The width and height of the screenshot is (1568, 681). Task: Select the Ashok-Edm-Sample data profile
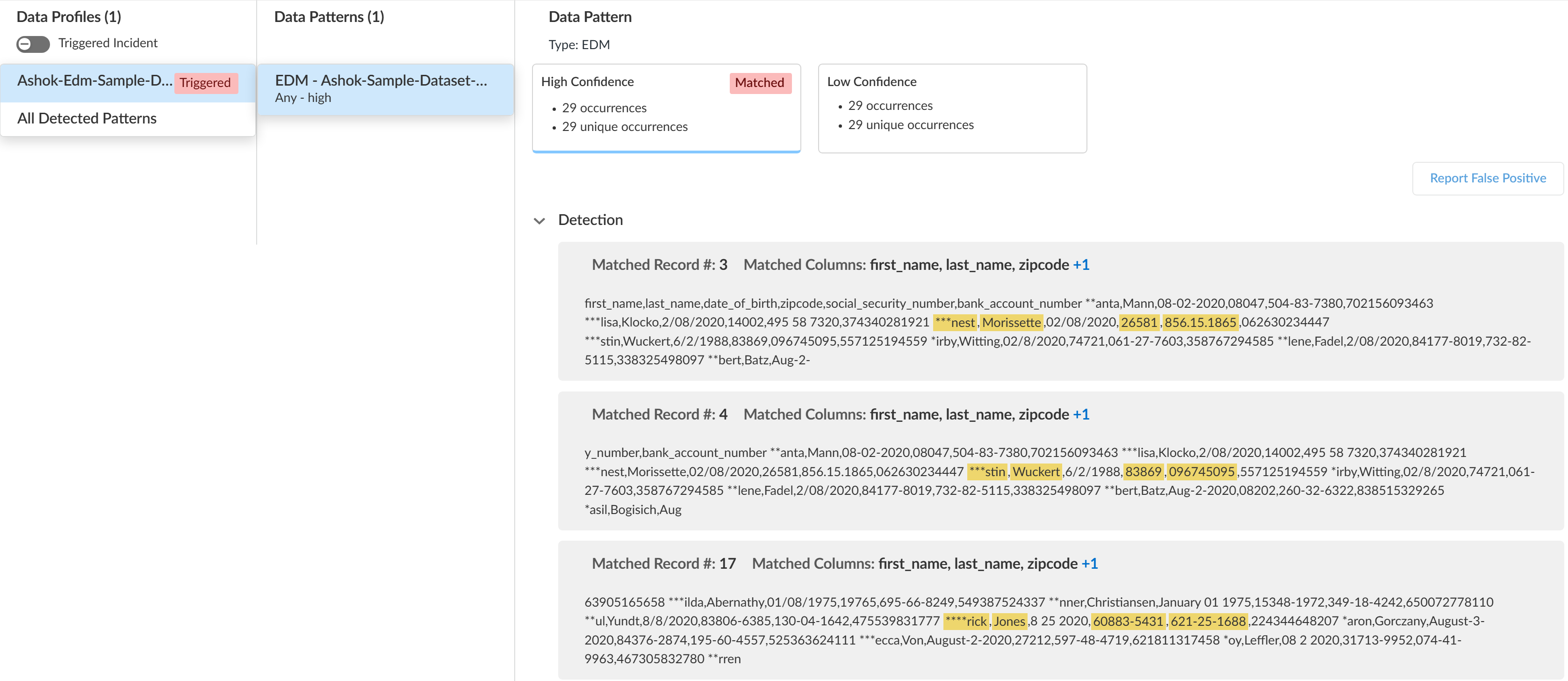point(94,81)
